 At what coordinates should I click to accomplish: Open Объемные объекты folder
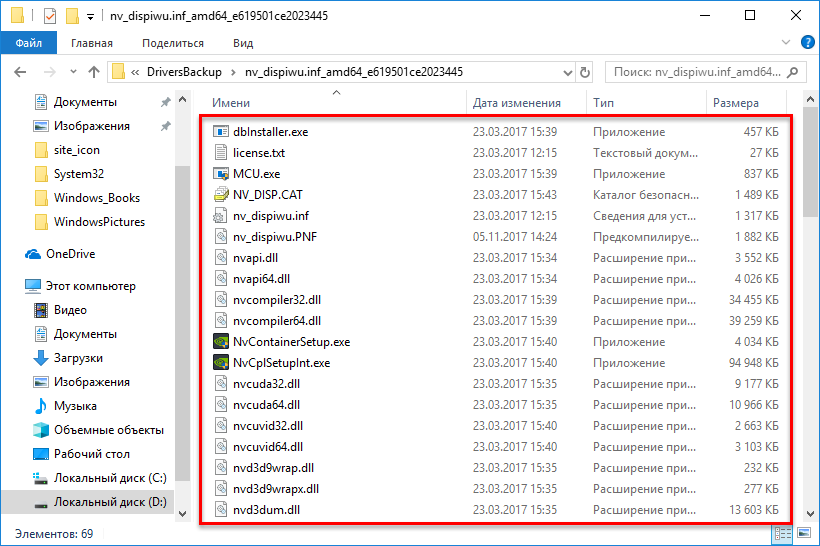click(99, 429)
